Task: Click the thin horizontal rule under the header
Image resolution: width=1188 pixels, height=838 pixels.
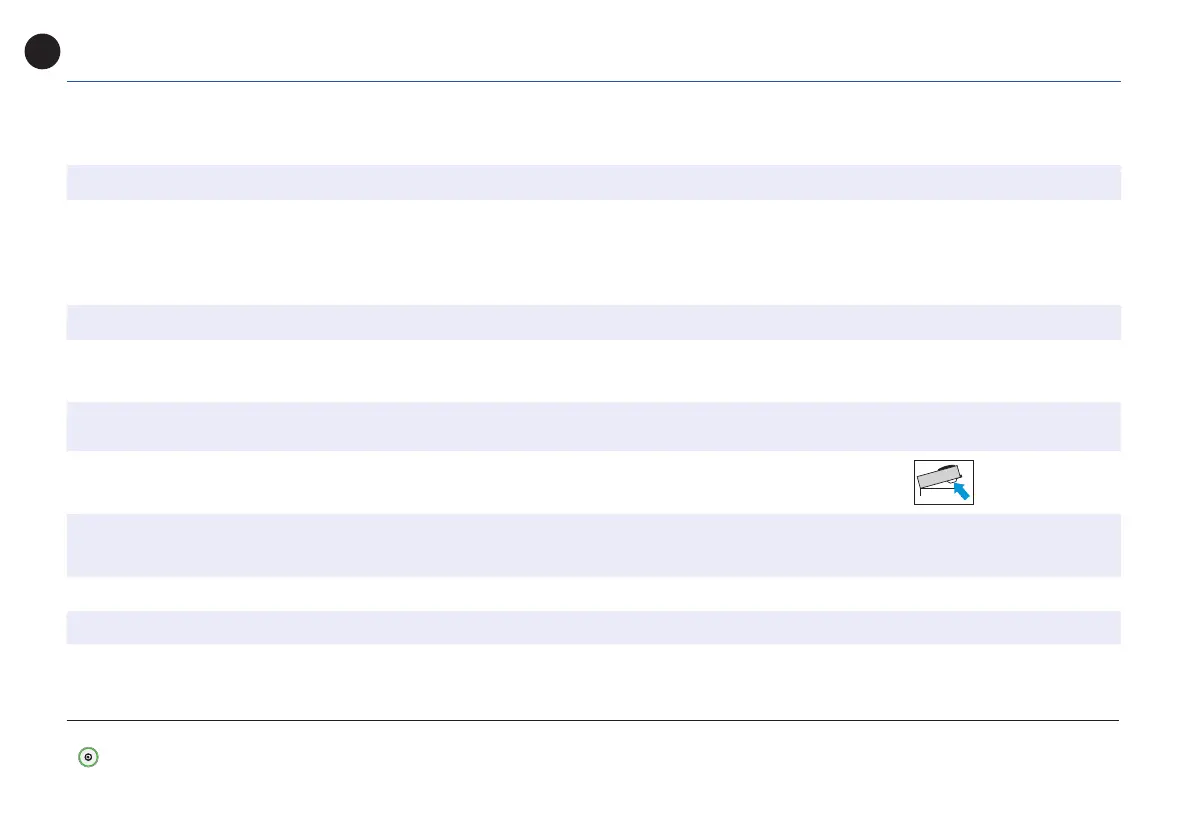Action: (593, 81)
